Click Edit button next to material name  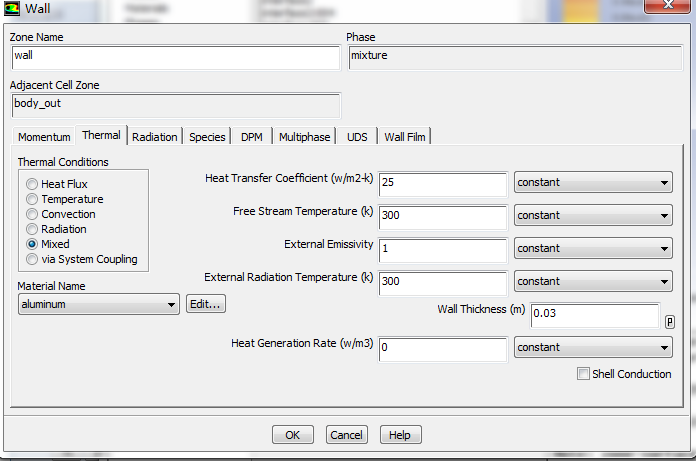[x=206, y=304]
